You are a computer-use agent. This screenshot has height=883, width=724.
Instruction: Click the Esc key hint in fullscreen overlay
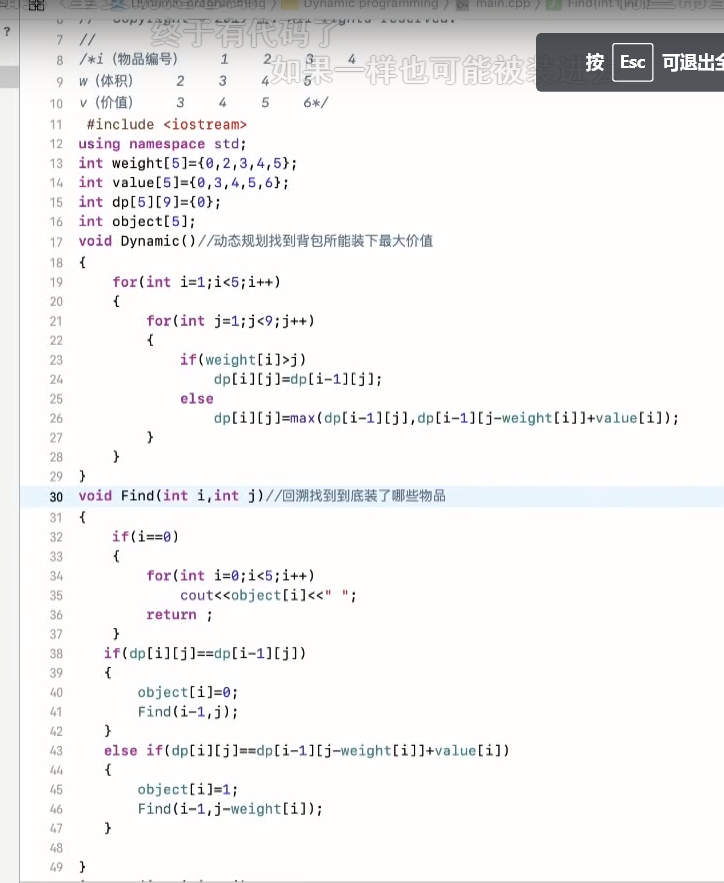632,62
